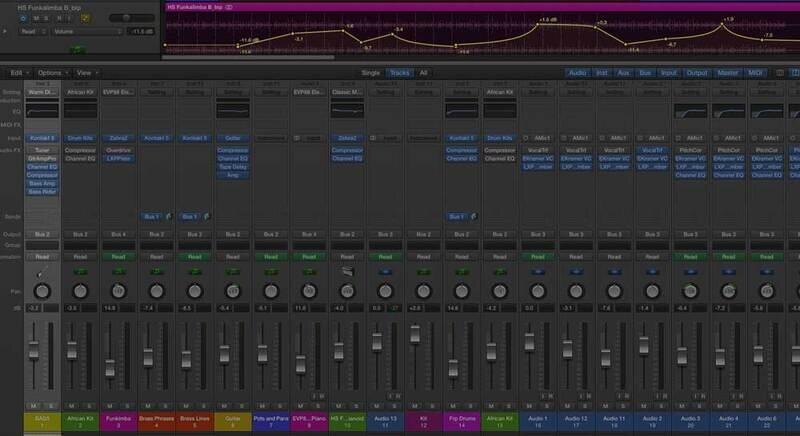The image size is (800, 436).
Task: Adjust the track header volume slider
Action: [x=132, y=18]
